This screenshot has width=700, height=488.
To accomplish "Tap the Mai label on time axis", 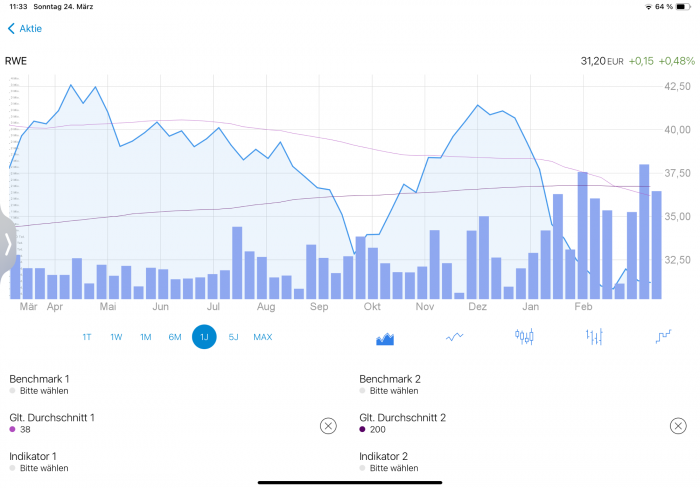I will click(108, 307).
